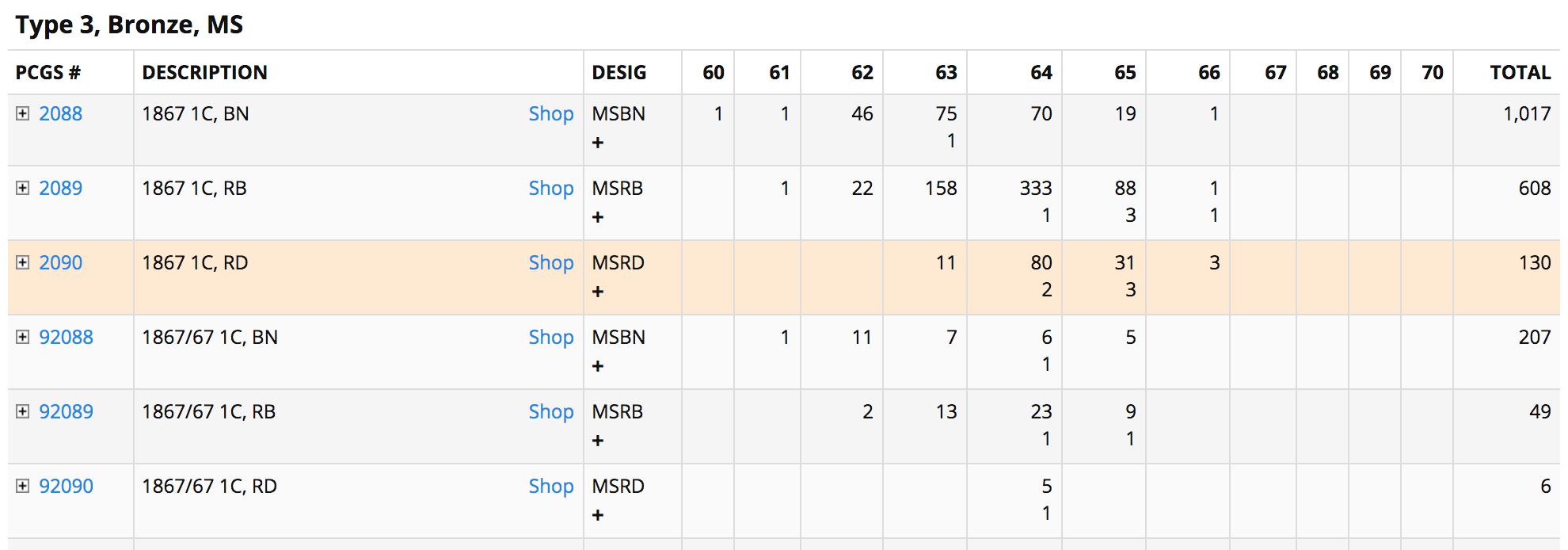Shop for 1867/67 1C, BN coin
The height and width of the screenshot is (550, 1568).
[551, 338]
